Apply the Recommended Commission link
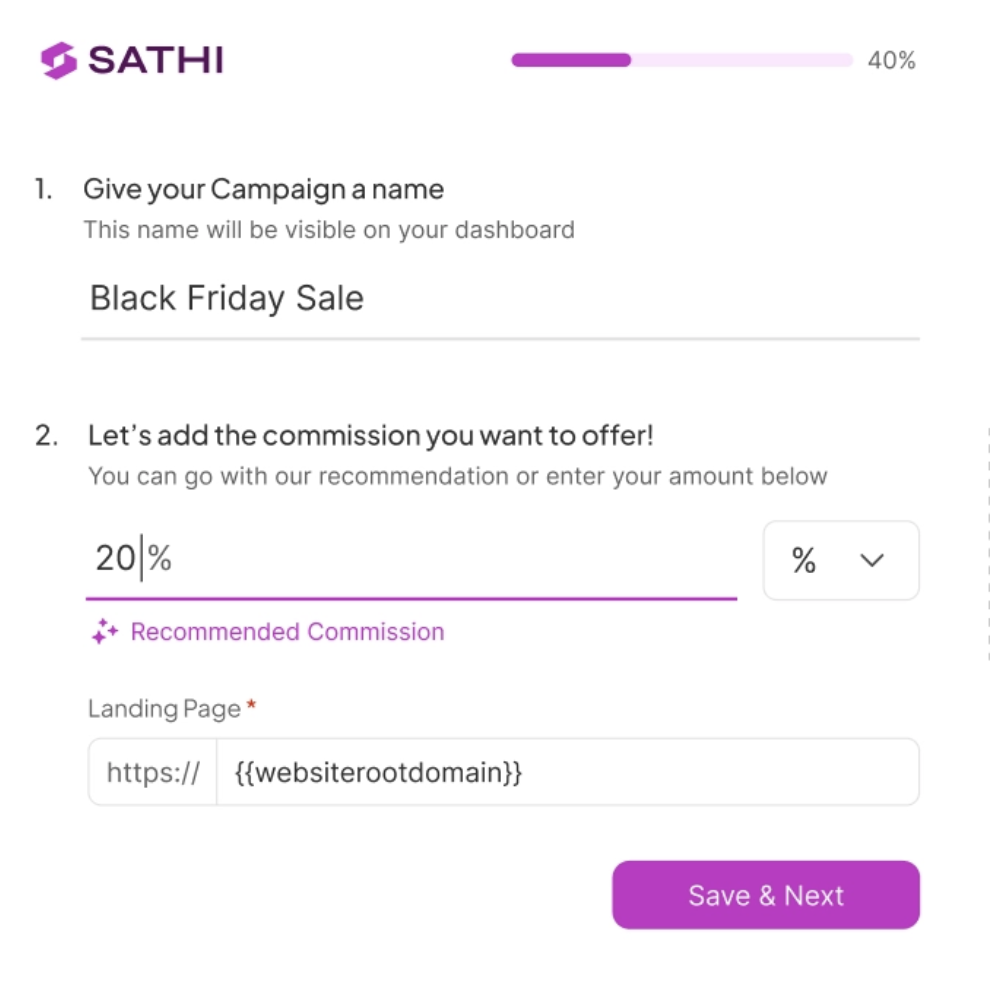Viewport: 994px width, 992px height. tap(287, 632)
